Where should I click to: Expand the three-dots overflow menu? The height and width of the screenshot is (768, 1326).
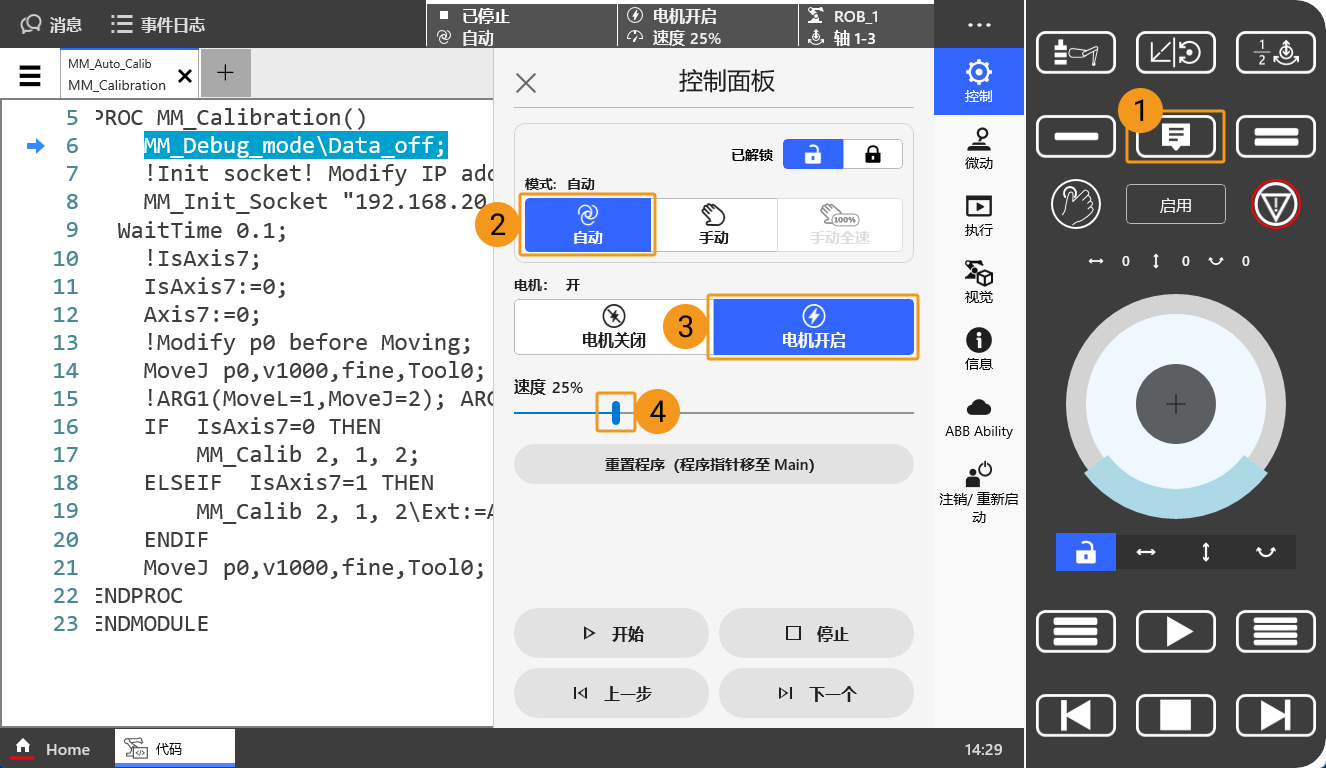979,24
